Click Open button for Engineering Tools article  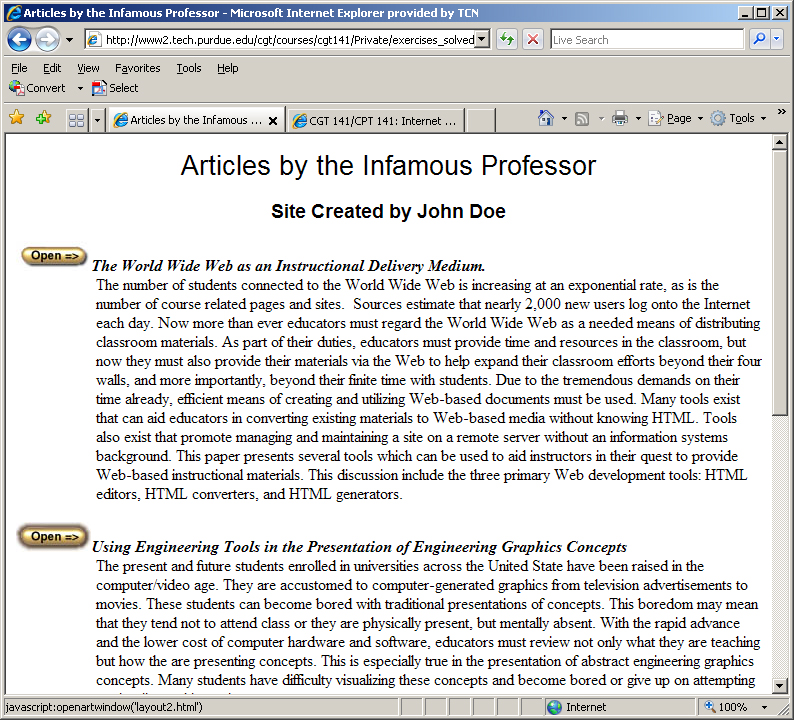point(54,536)
